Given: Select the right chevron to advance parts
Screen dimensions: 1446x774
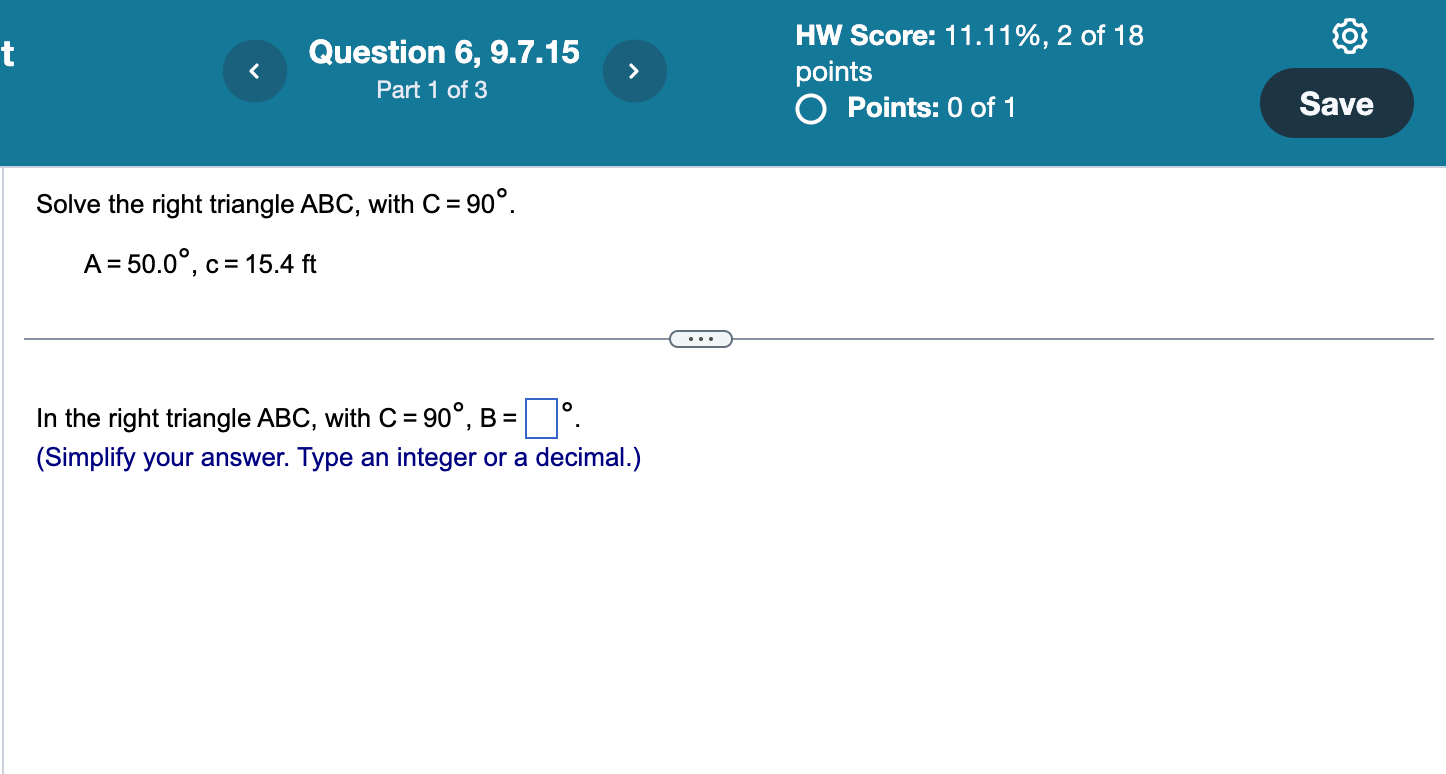Looking at the screenshot, I should coord(635,70).
